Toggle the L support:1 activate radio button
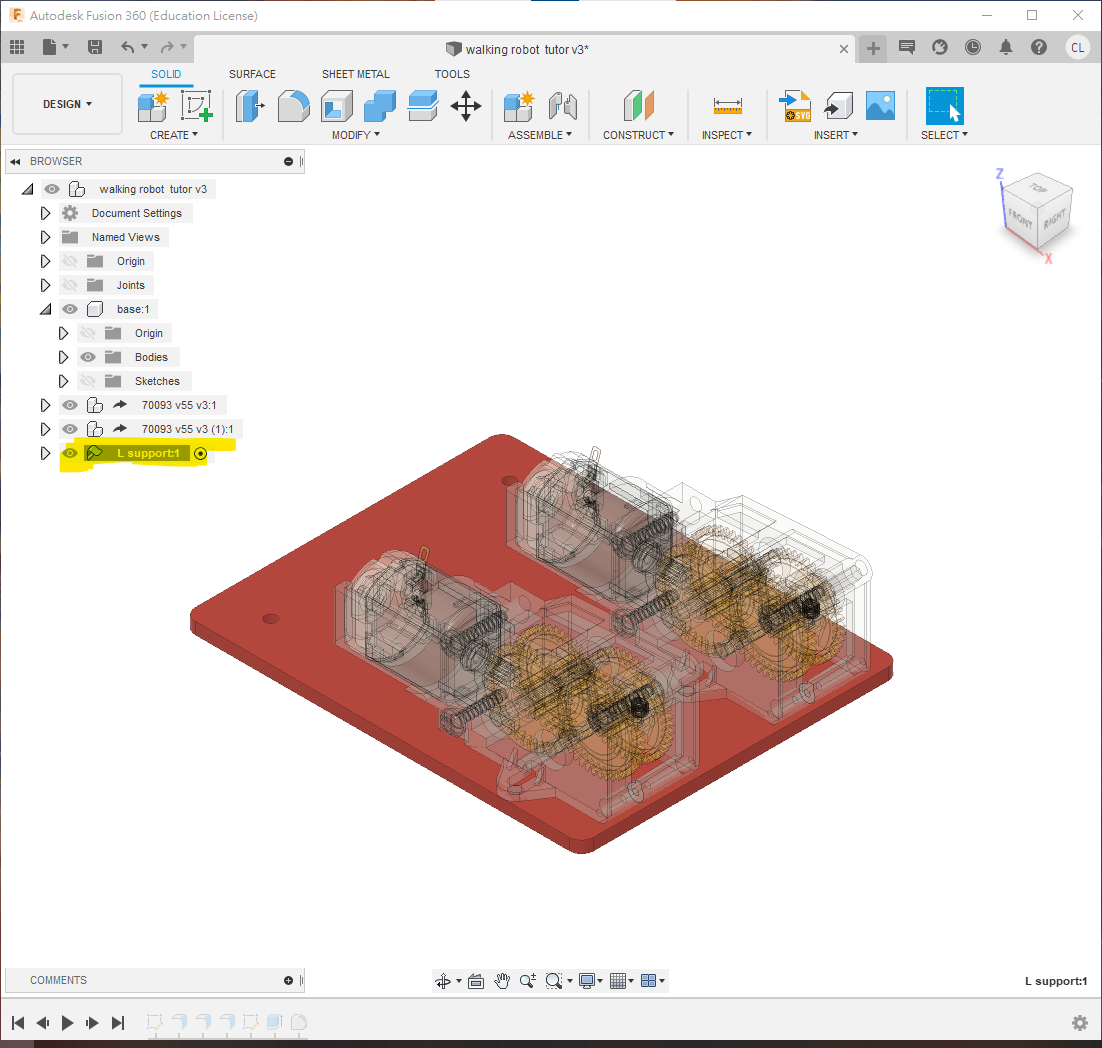1102x1048 pixels. (x=200, y=454)
